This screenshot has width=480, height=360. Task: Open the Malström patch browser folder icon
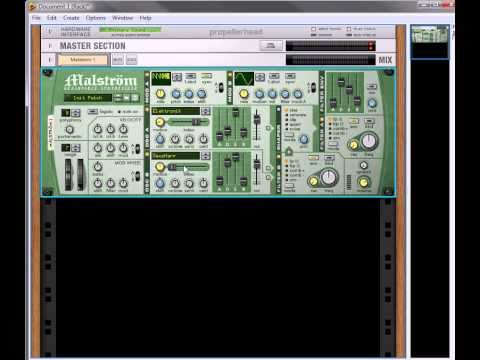point(126,98)
